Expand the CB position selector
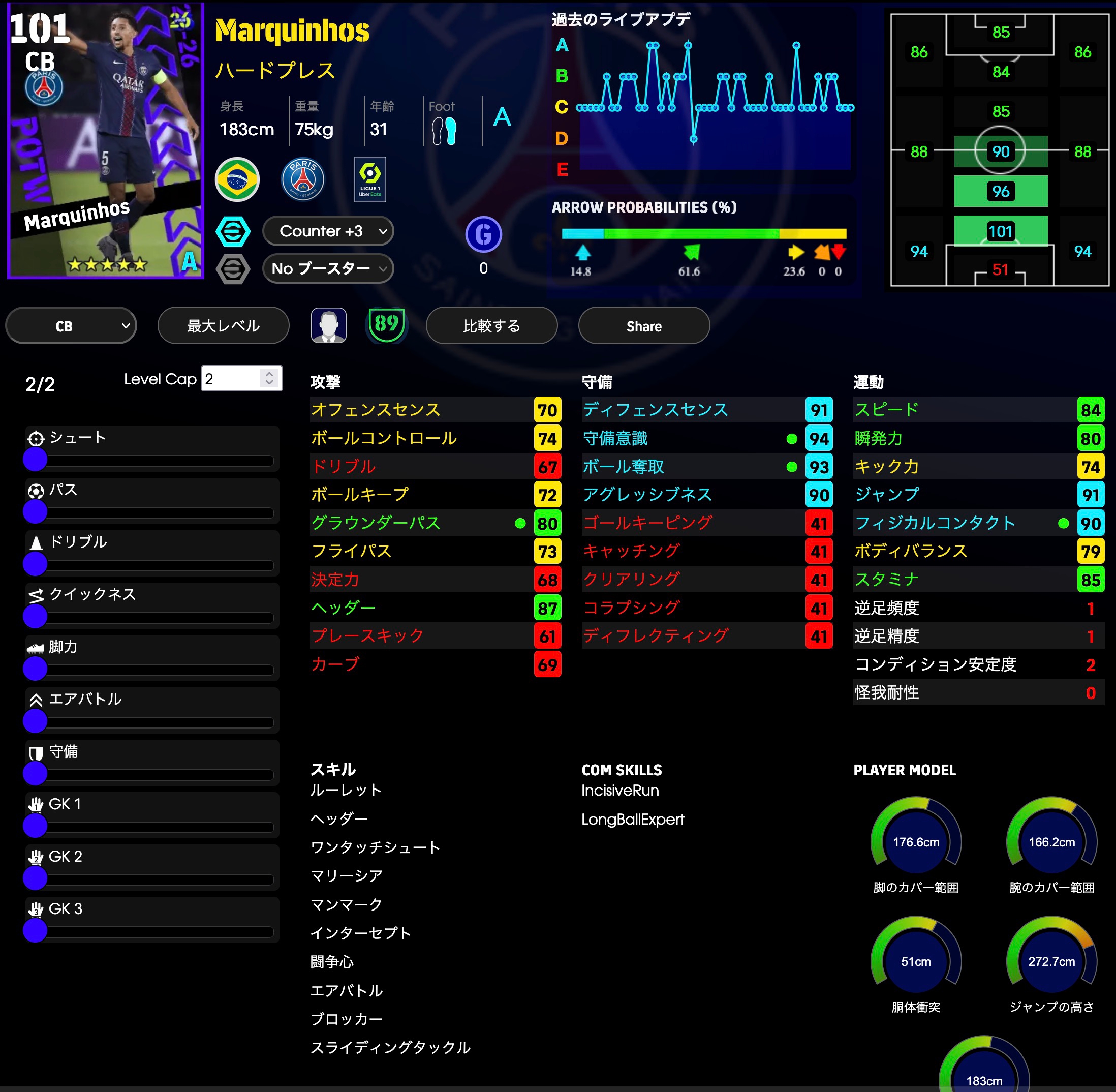 [x=71, y=326]
